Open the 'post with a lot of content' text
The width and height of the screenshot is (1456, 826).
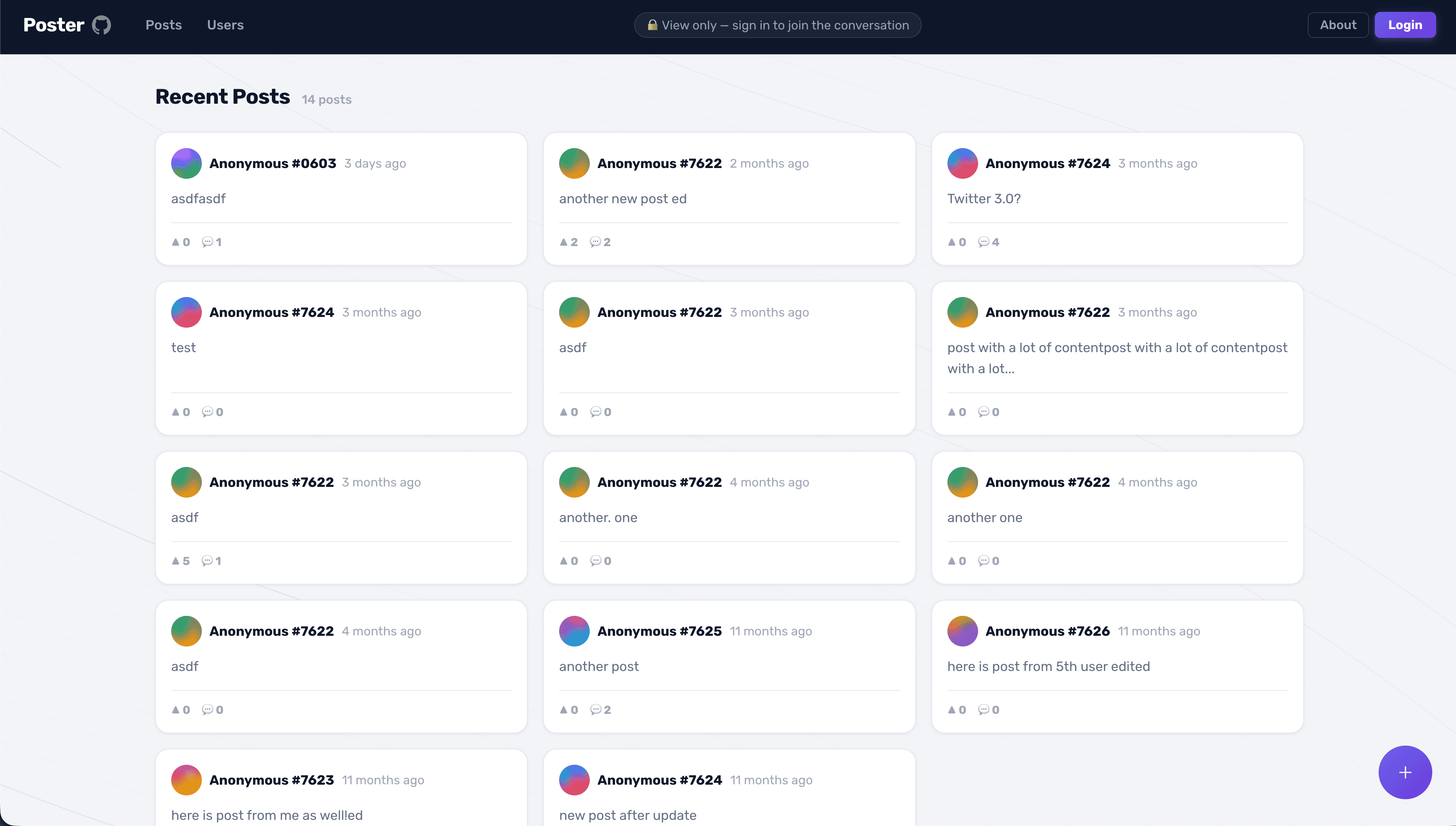[x=1117, y=358]
